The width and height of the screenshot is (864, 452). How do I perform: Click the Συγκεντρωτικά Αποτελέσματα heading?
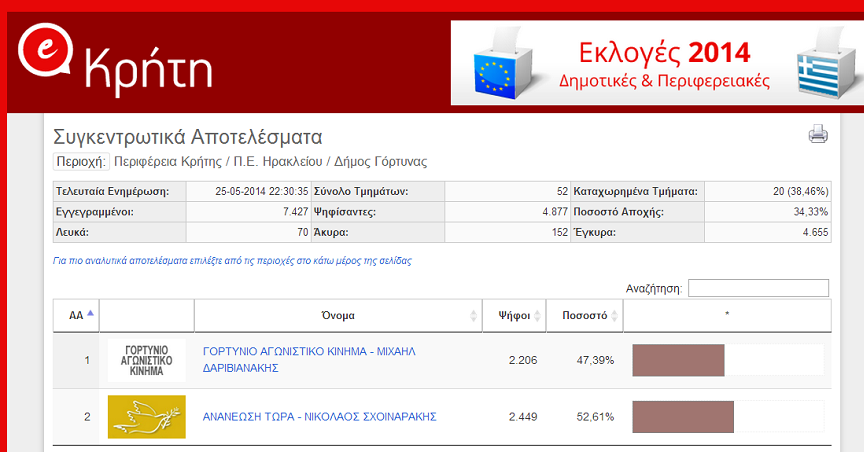pos(187,136)
